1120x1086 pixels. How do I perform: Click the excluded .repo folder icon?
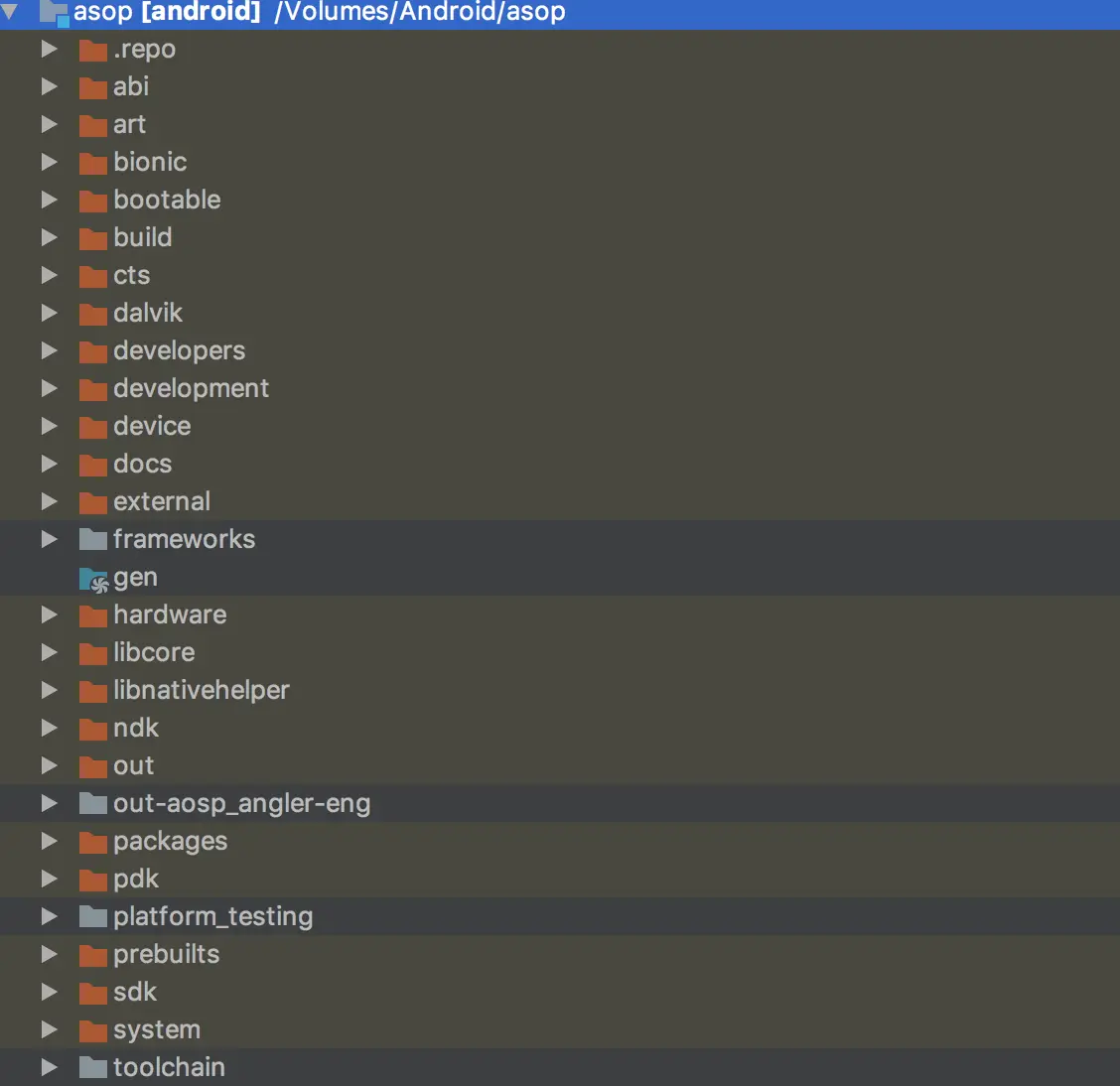coord(93,51)
